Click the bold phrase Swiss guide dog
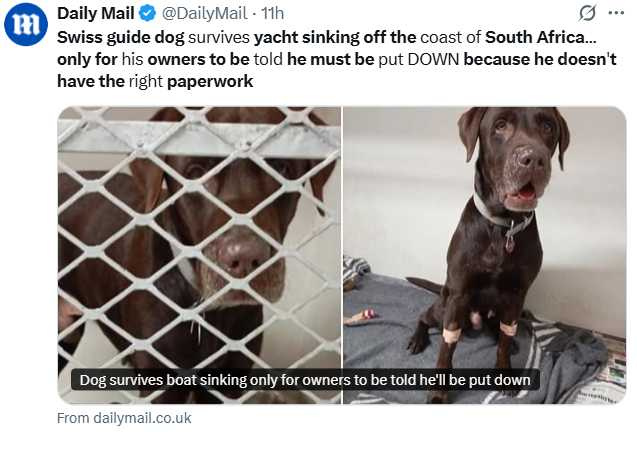The width and height of the screenshot is (637, 450). click(121, 37)
